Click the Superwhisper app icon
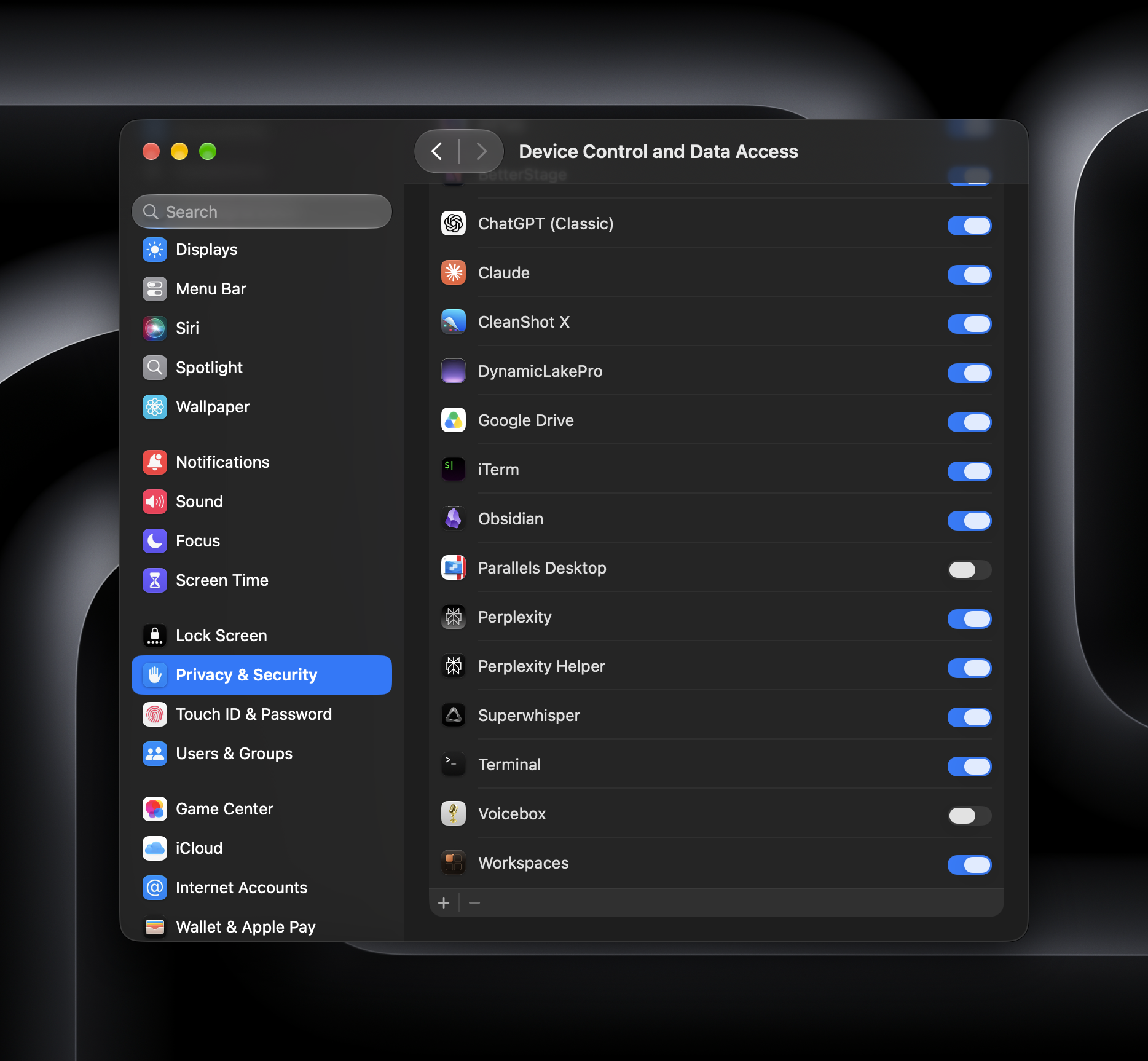Screen dimensions: 1148x1061 pos(454,715)
